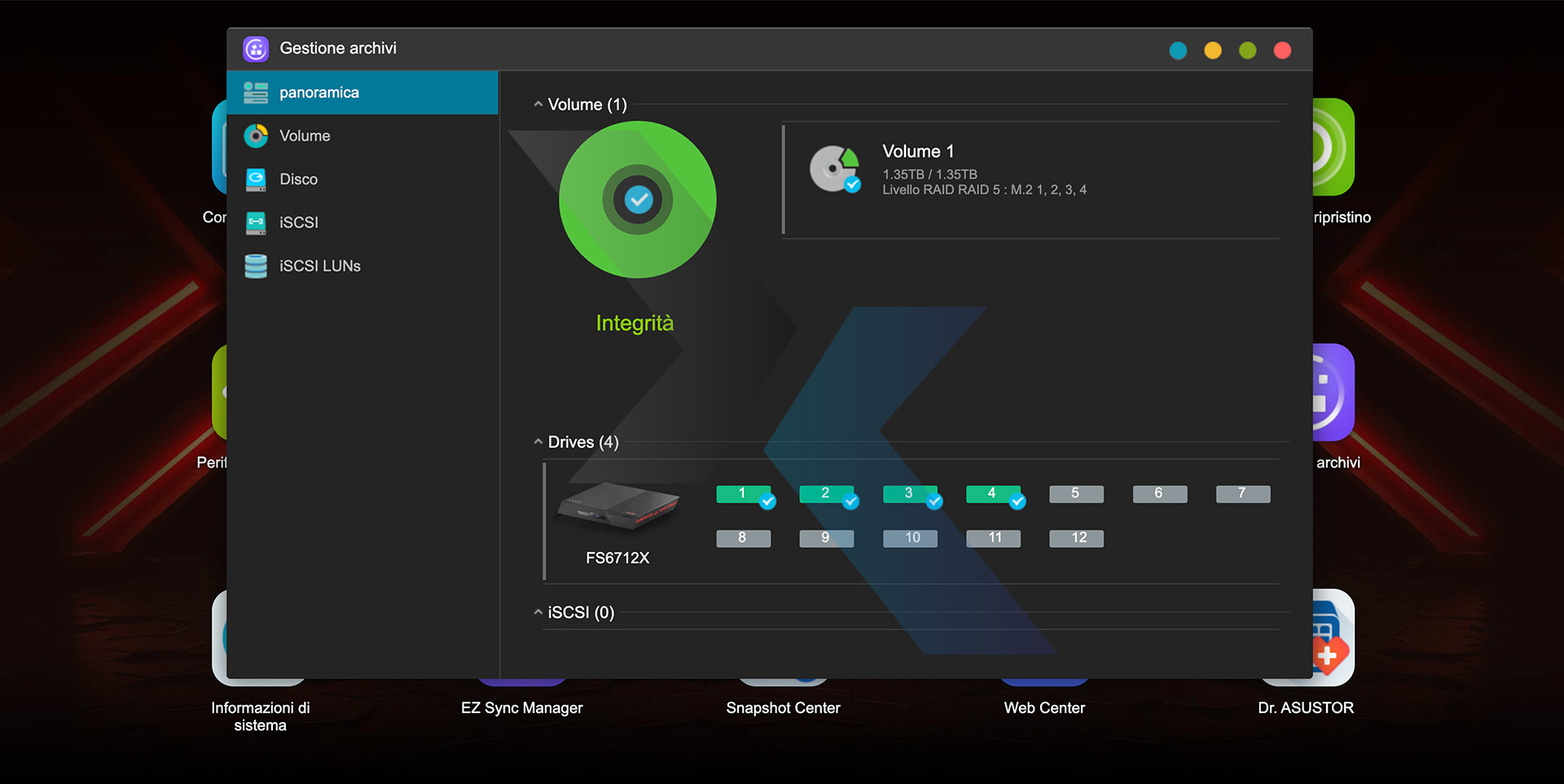Select active drive slot 3
The image size is (1564, 784).
click(x=909, y=494)
